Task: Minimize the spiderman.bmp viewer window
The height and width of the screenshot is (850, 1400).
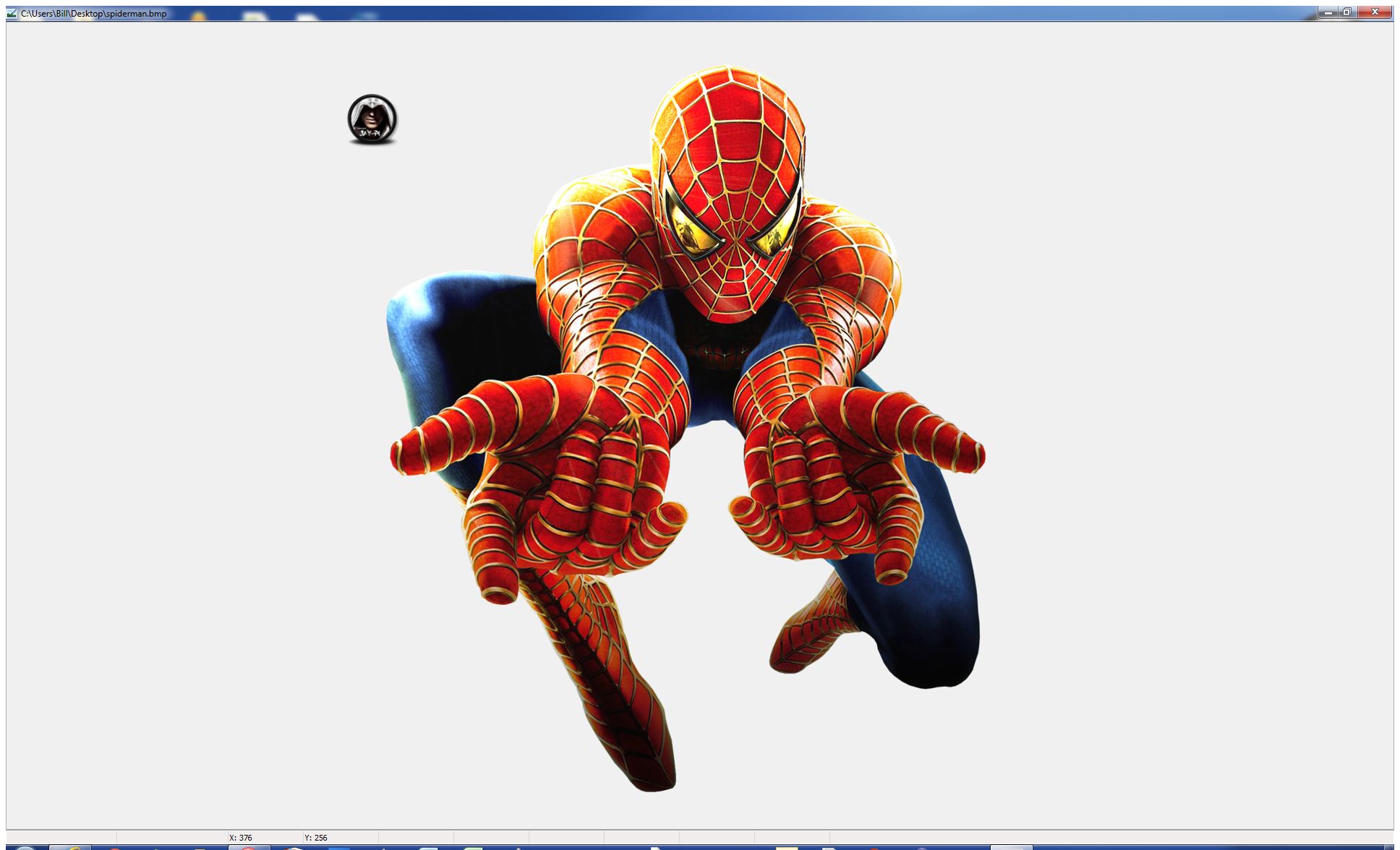Action: click(1328, 12)
